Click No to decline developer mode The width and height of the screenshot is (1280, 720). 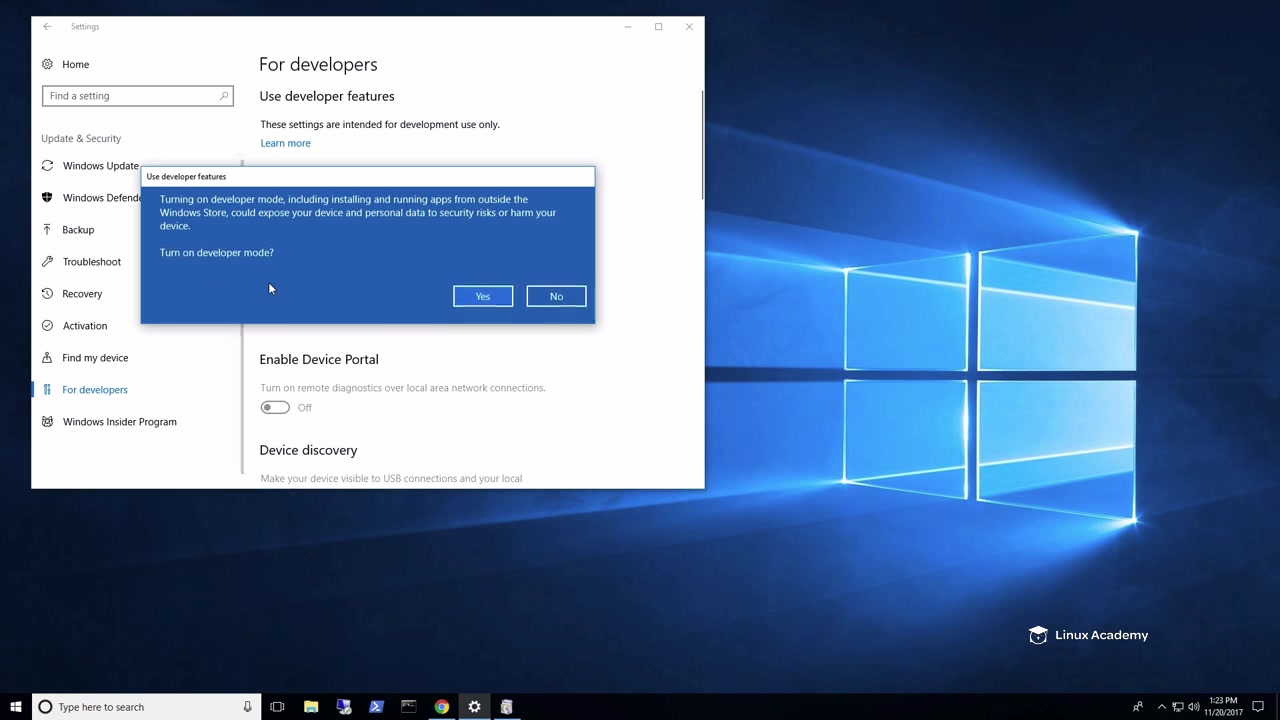(x=556, y=296)
